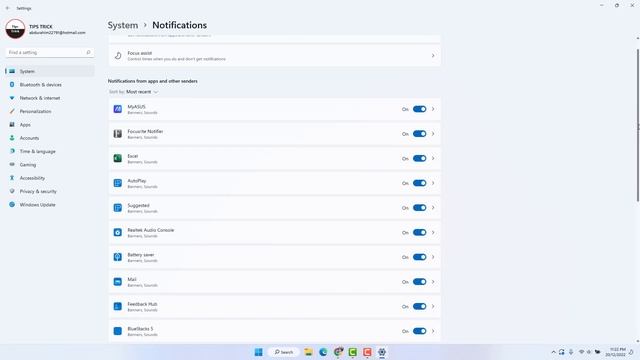Turn off Focusrite Notifier notifications toggle
640x360 pixels.
pyautogui.click(x=419, y=134)
